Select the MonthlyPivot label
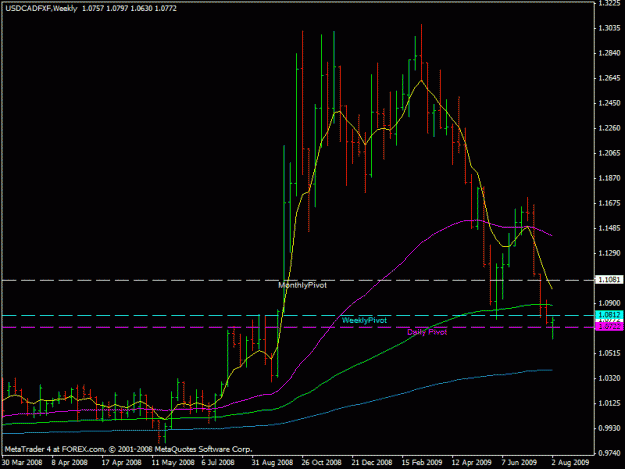Screen dimensions: 625x469 point(303,285)
